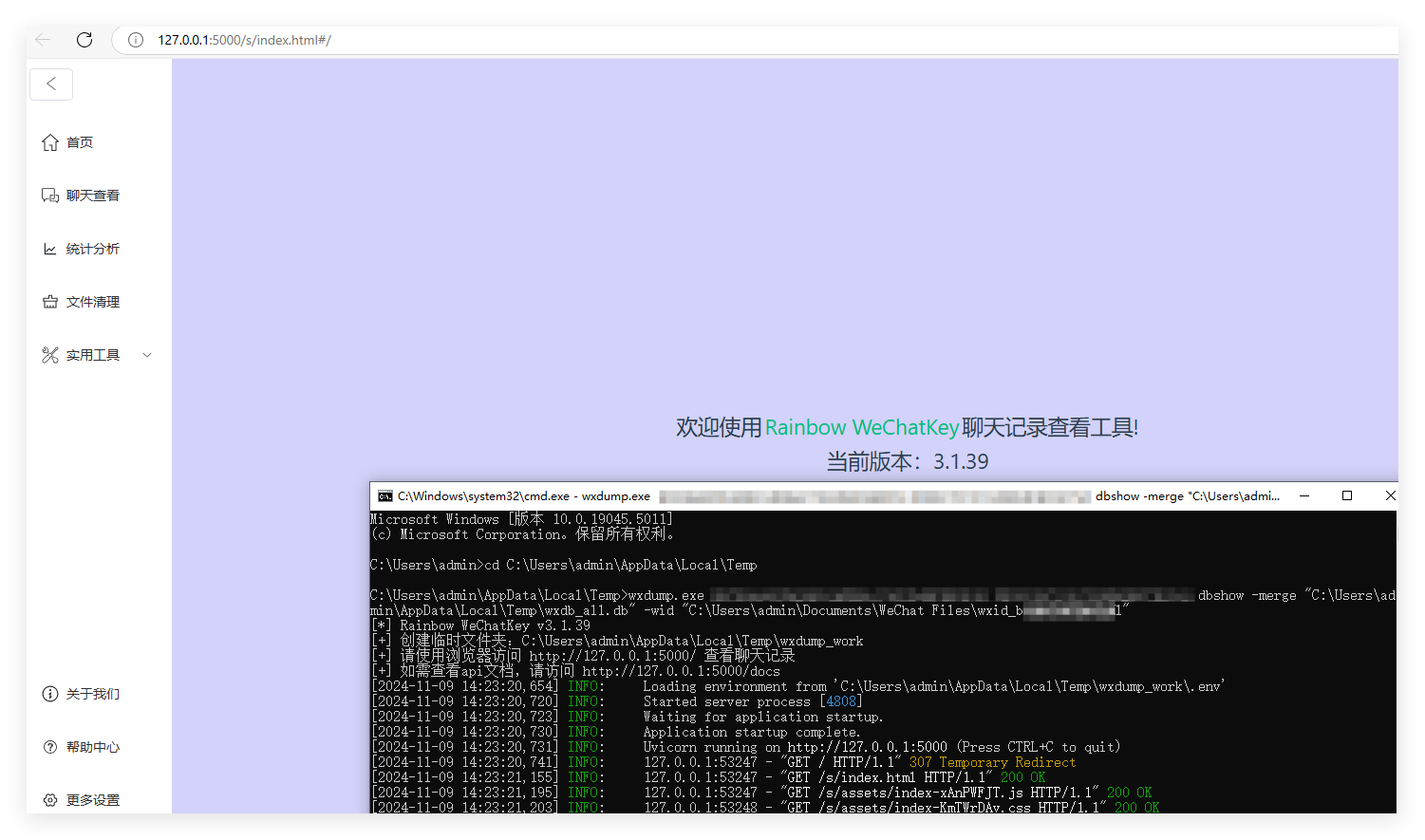The width and height of the screenshot is (1425, 840).
Task: Open 帮助中心 help center menu item
Action: pos(92,747)
